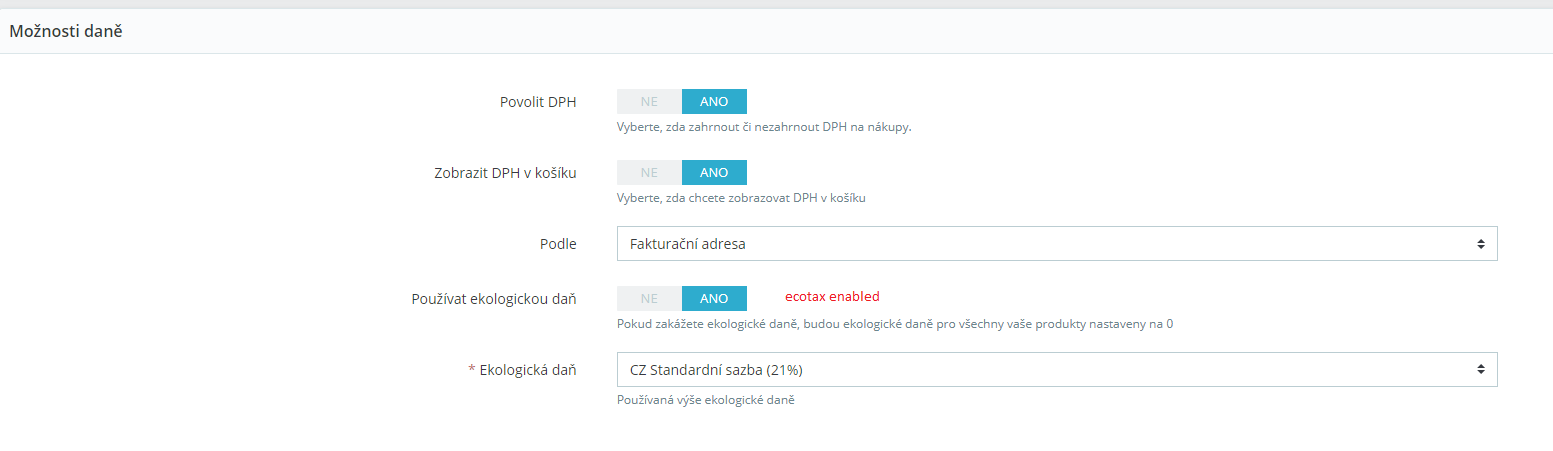Disable Zobrazit DPH v košíku with NE
The image size is (1553, 451).
[649, 173]
